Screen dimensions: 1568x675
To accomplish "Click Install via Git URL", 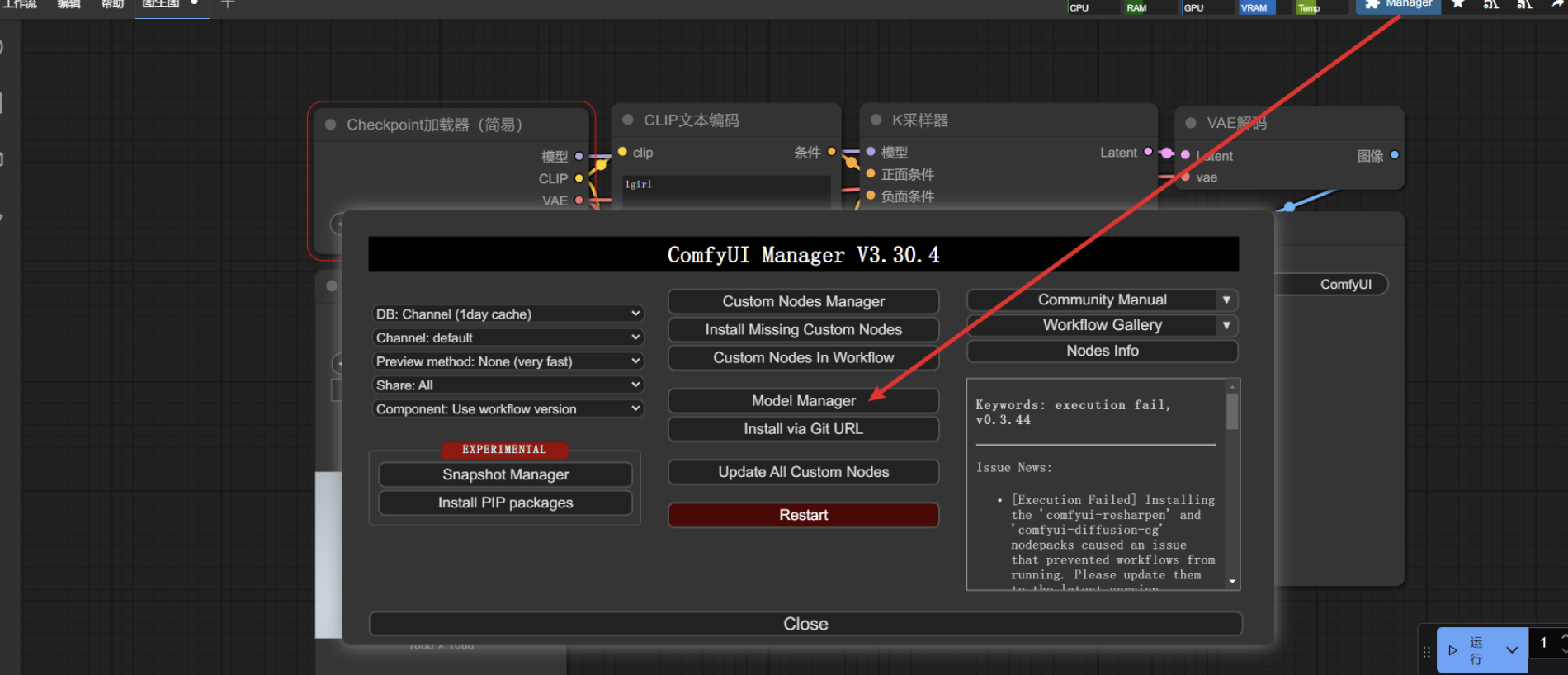I will coord(804,428).
